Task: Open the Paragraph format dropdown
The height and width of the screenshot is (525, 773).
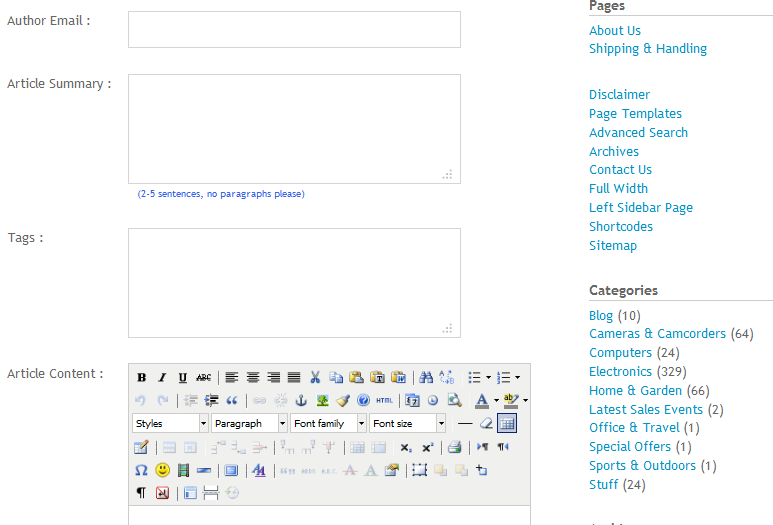Action: coord(249,423)
